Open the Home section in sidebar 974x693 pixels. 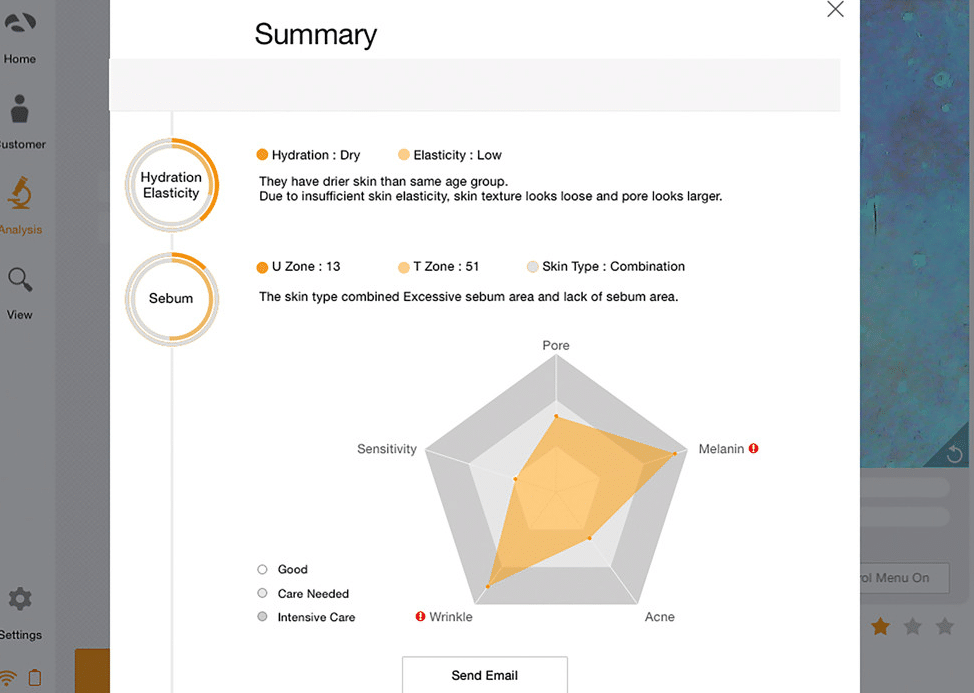20,24
